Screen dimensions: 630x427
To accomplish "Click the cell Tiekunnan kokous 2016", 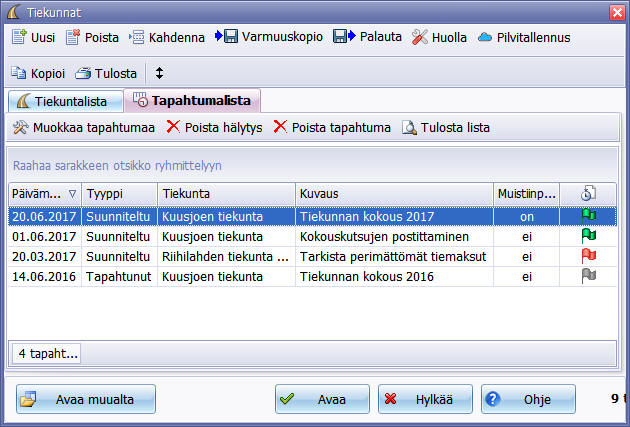I will pos(394,277).
